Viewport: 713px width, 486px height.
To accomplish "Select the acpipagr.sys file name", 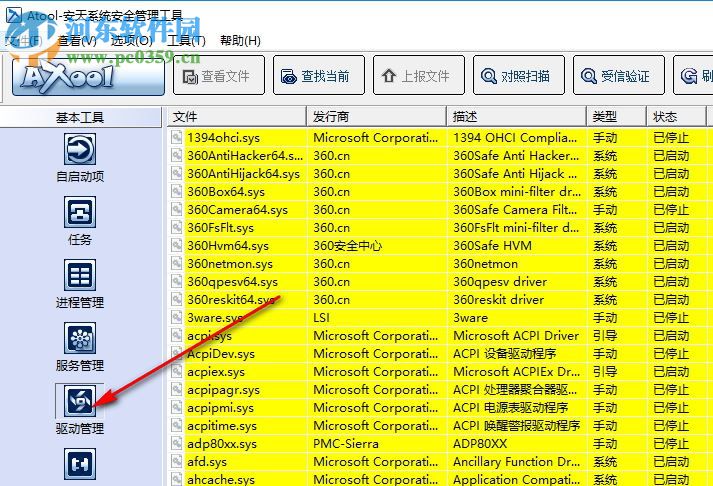I will pos(223,390).
